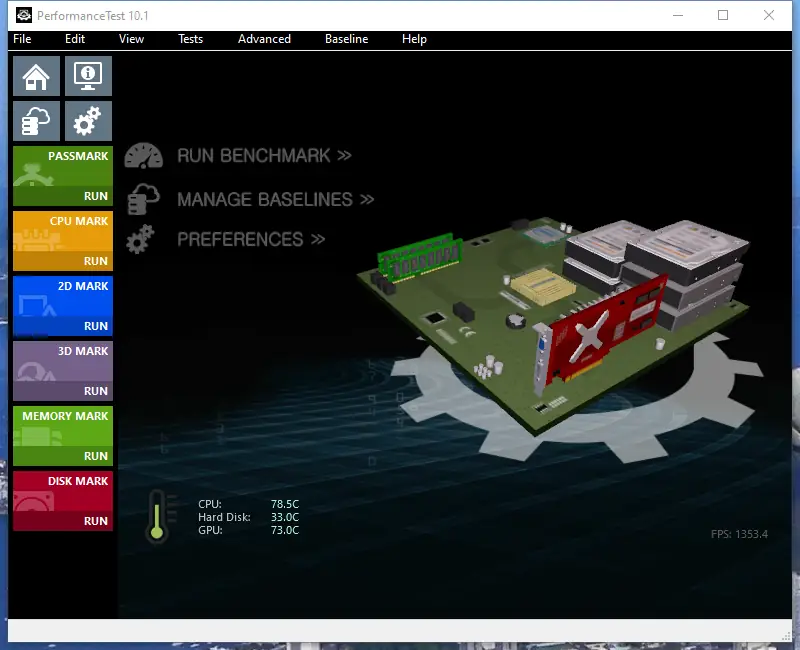The height and width of the screenshot is (650, 800).
Task: Click the CPU temperature value 78.5C
Action: 285,504
